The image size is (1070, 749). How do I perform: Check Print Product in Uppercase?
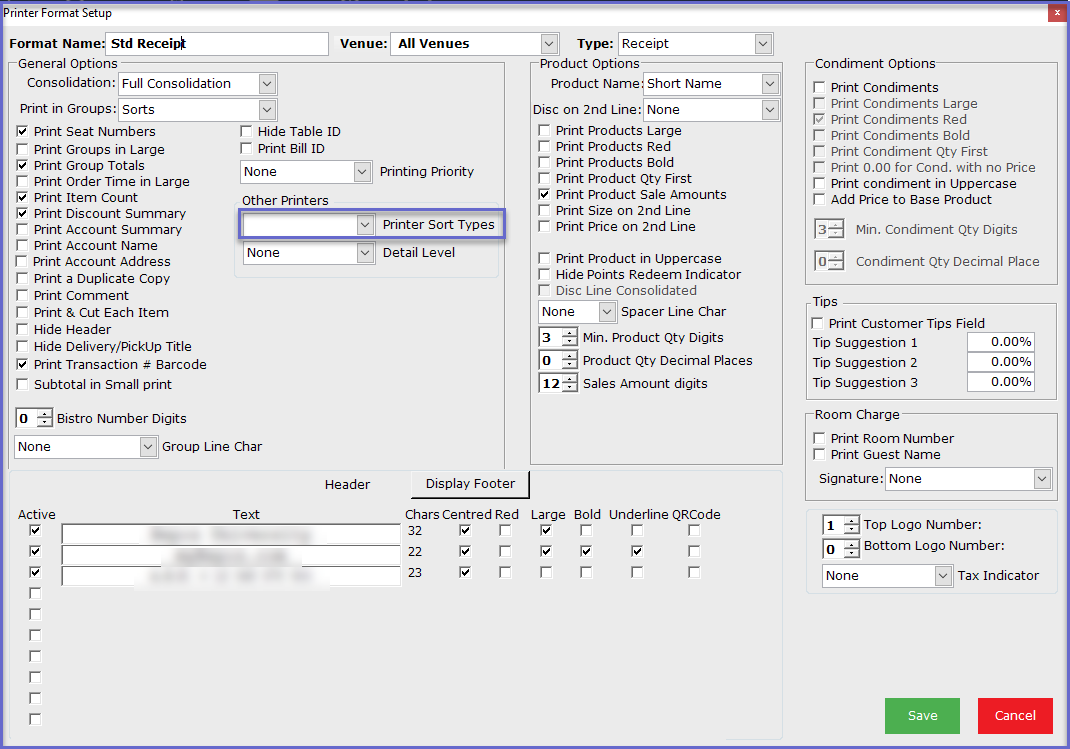(x=544, y=258)
